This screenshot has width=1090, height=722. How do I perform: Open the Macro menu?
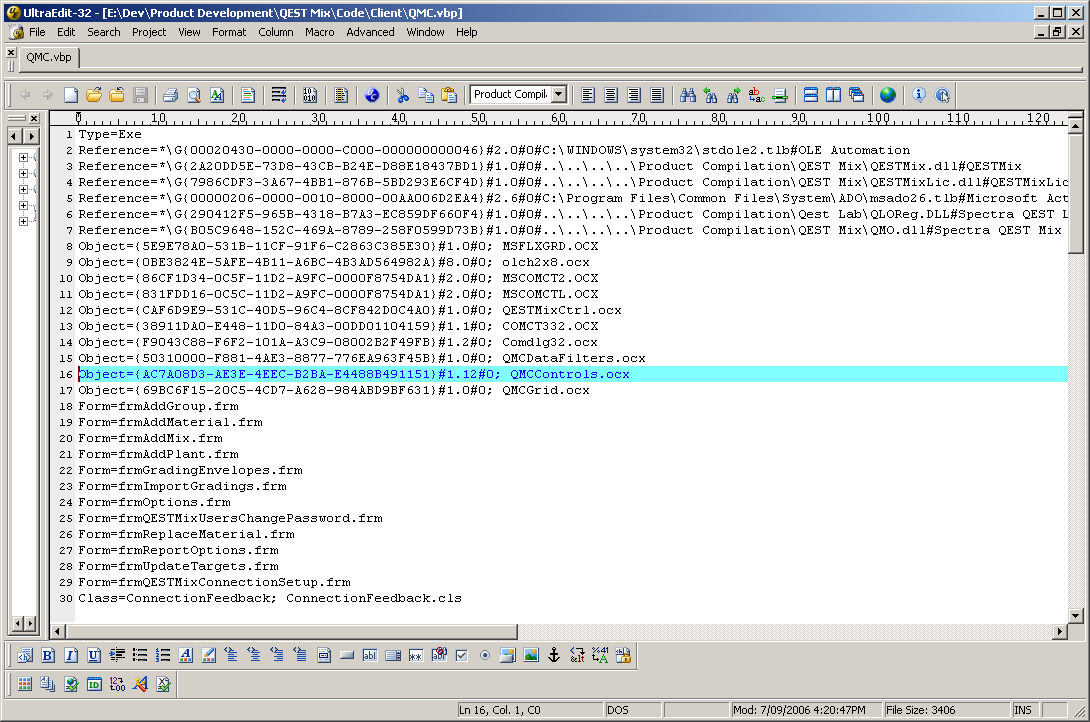pos(320,32)
